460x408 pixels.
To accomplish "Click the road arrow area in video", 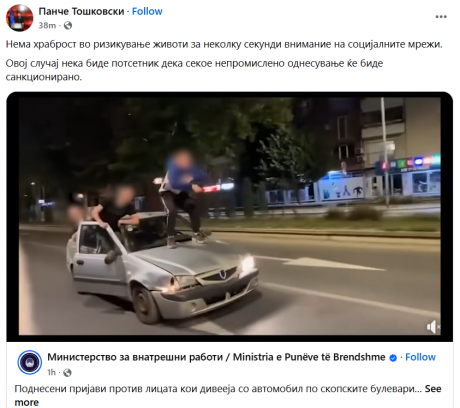I will (x=333, y=263).
